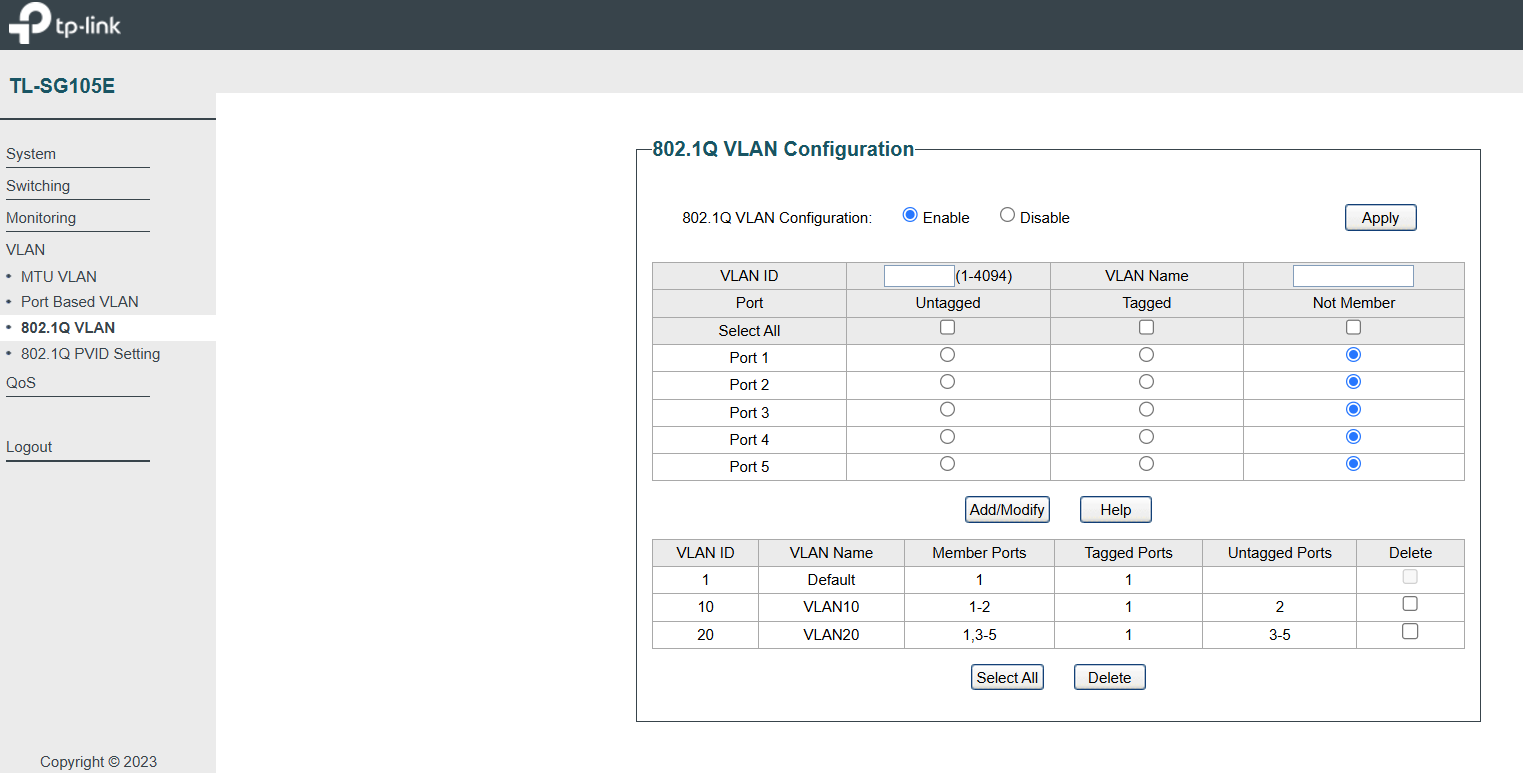Click the Apply button
Screen dimensions: 1523x773
(x=1381, y=218)
